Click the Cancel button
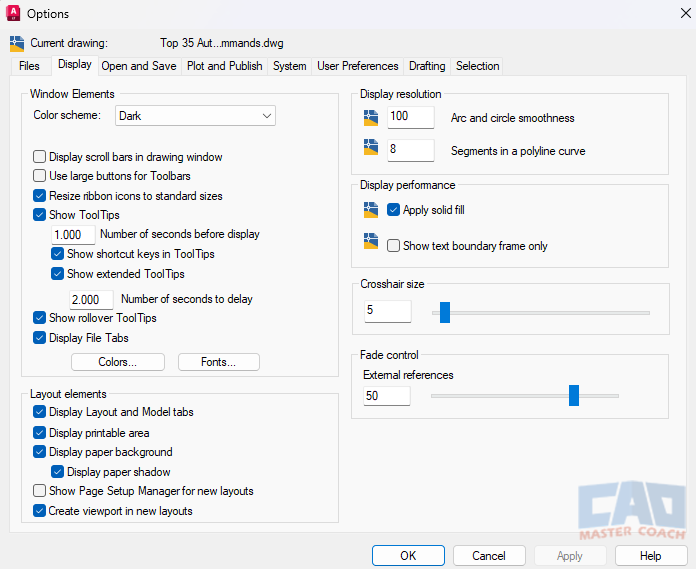This screenshot has height=569, width=696. [489, 556]
